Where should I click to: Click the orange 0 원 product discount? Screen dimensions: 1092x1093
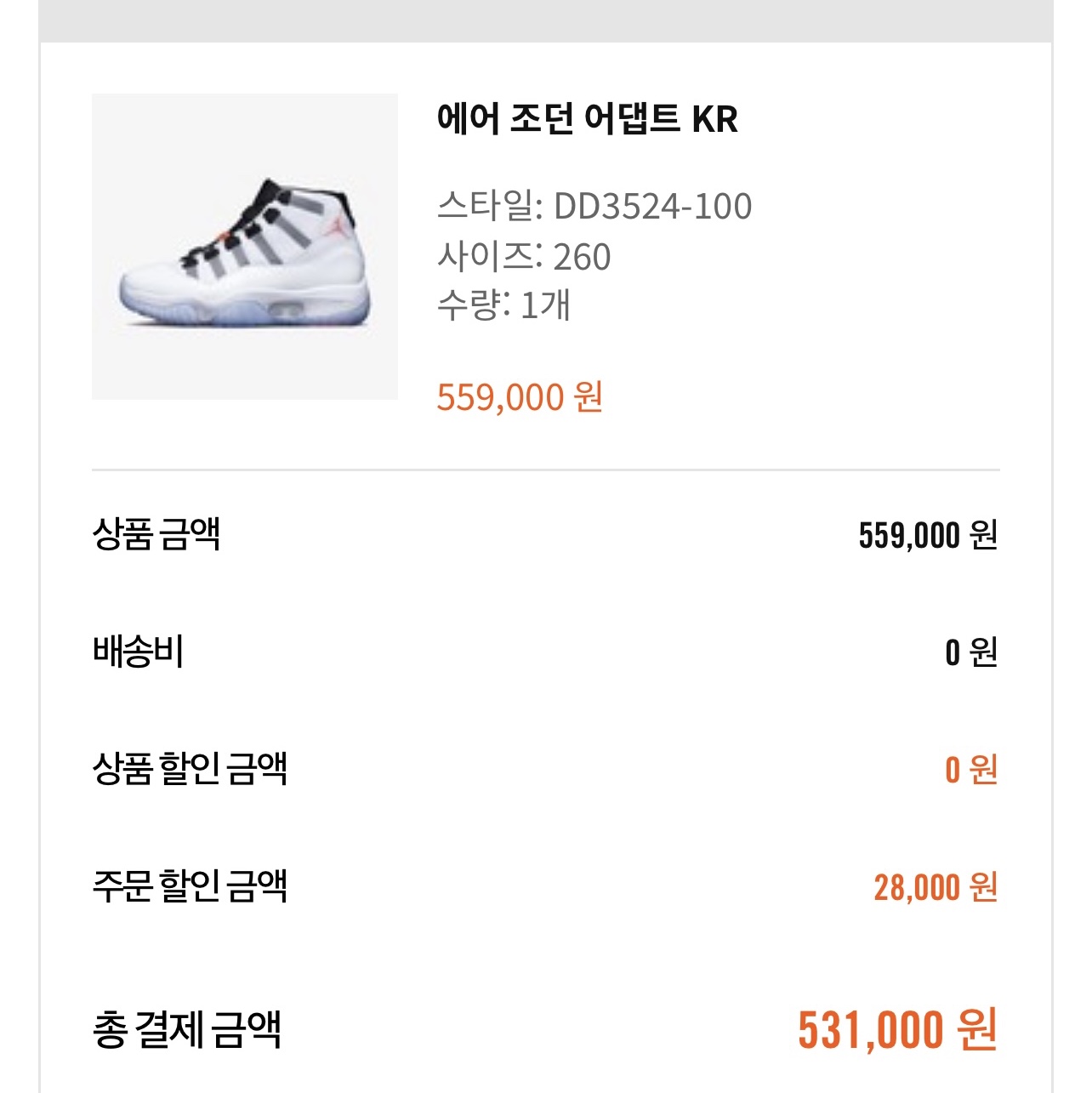[970, 770]
